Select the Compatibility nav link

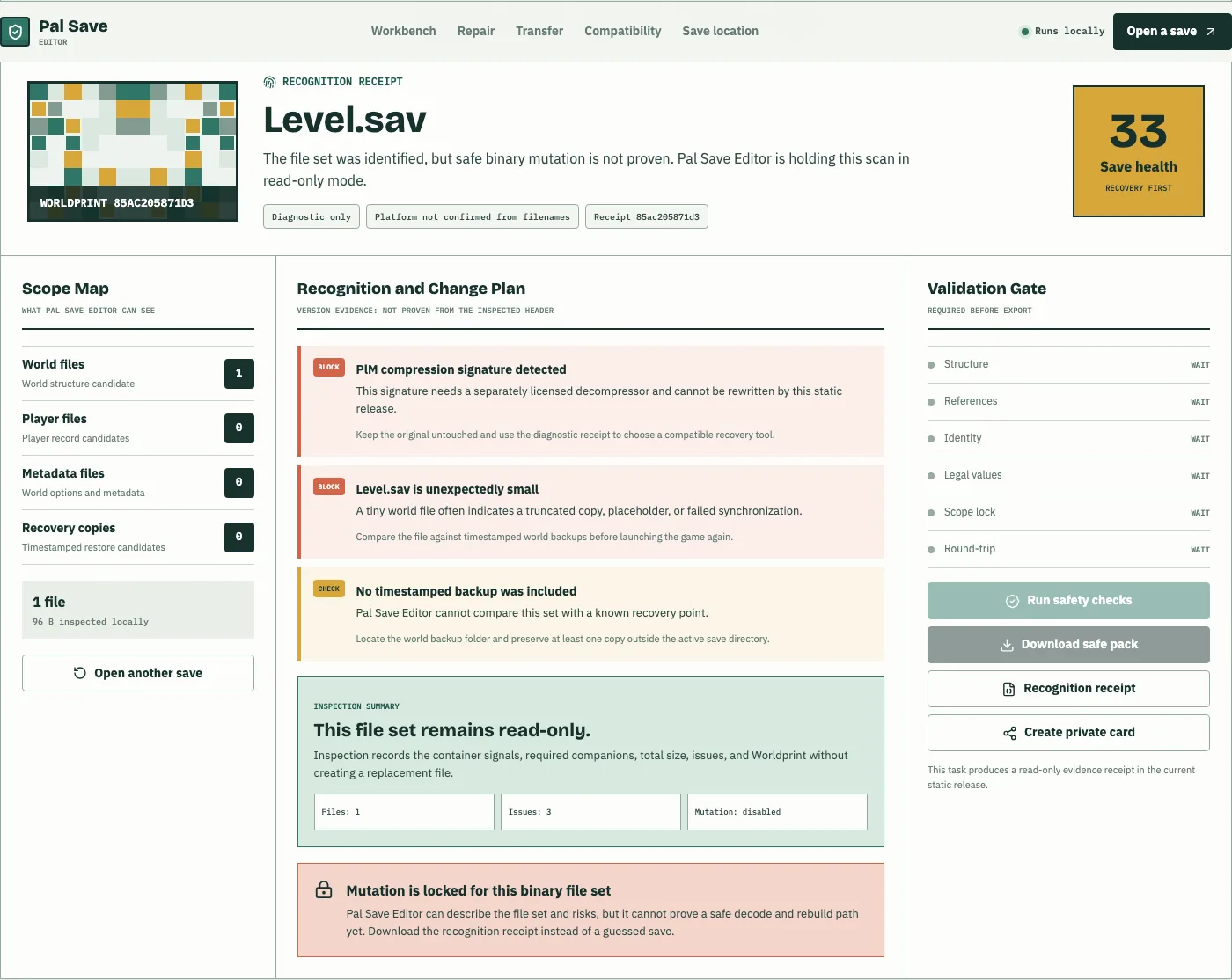click(x=623, y=31)
